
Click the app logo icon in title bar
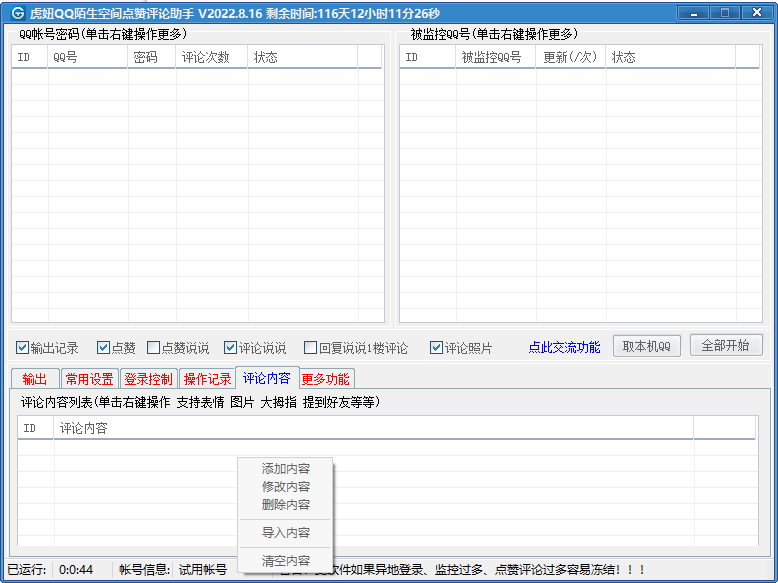[18, 12]
